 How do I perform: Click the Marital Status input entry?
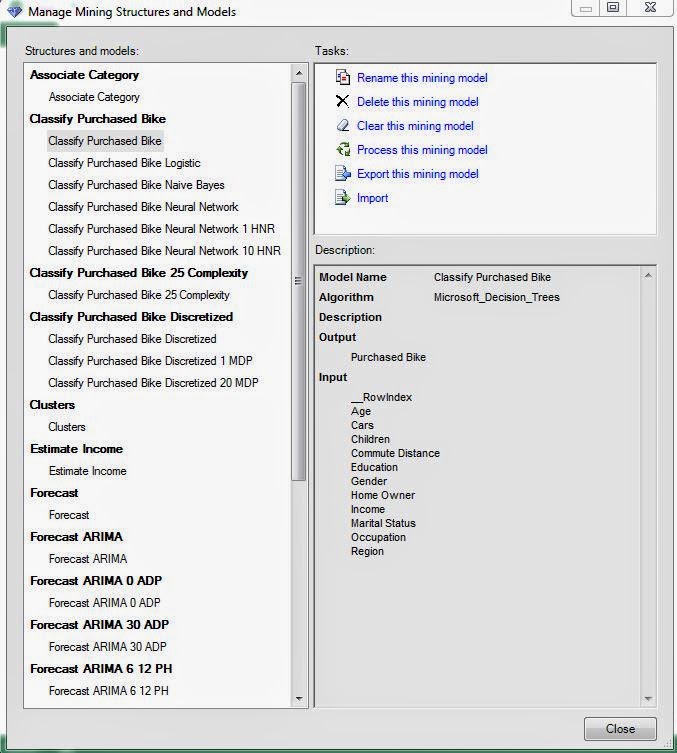(383, 523)
